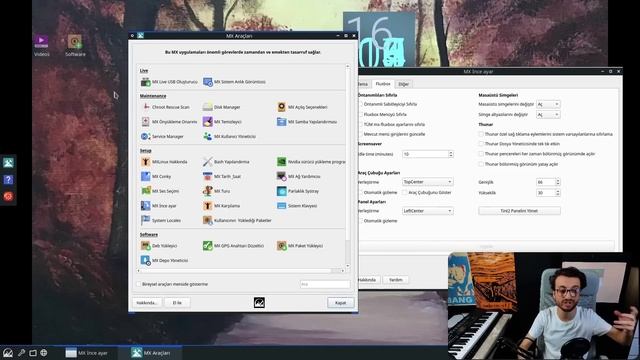Click Kapat button in MX Araçlar
The image size is (640, 360).
click(x=340, y=303)
